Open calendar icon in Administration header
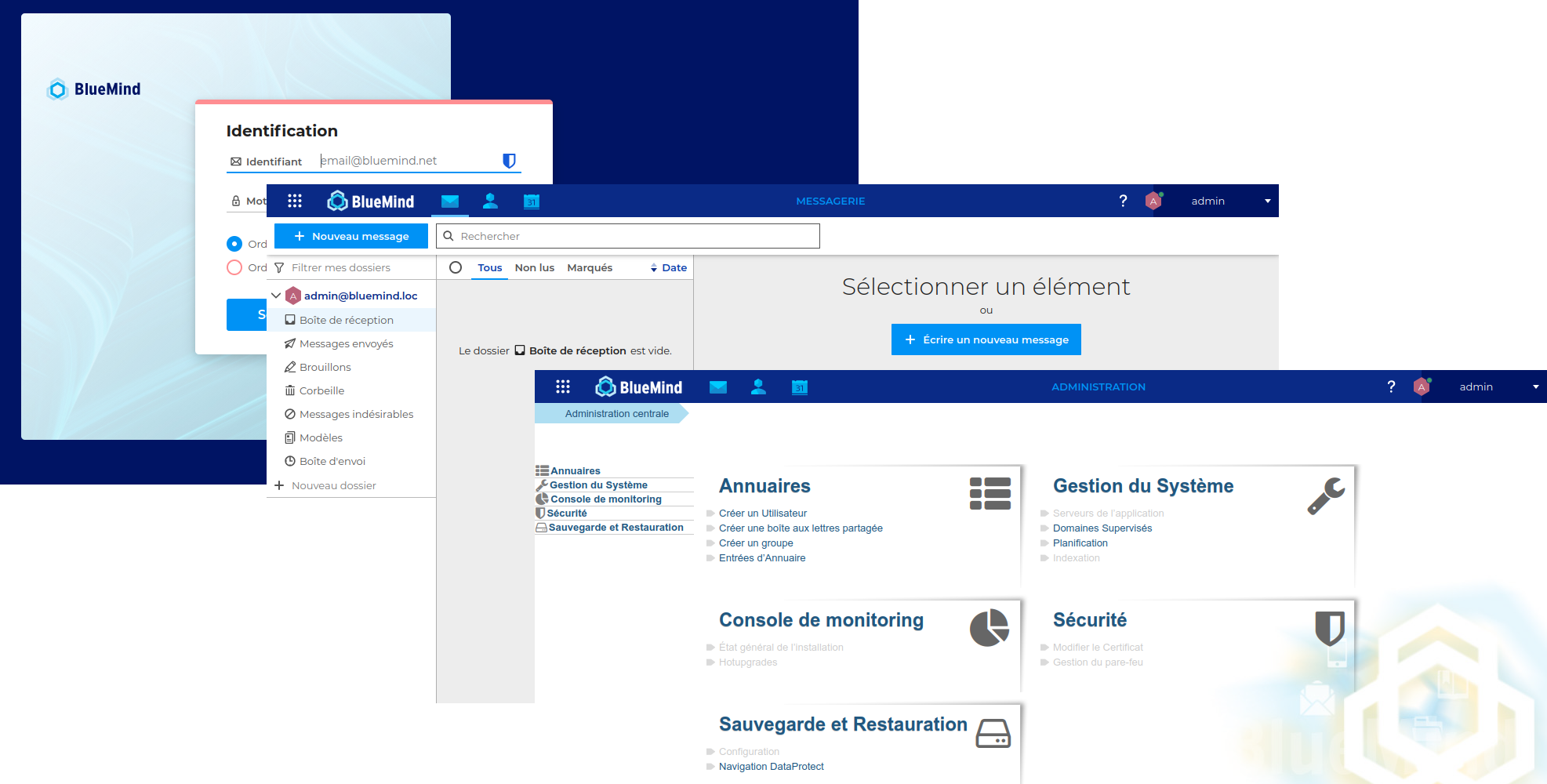Image resolution: width=1547 pixels, height=784 pixels. [799, 387]
